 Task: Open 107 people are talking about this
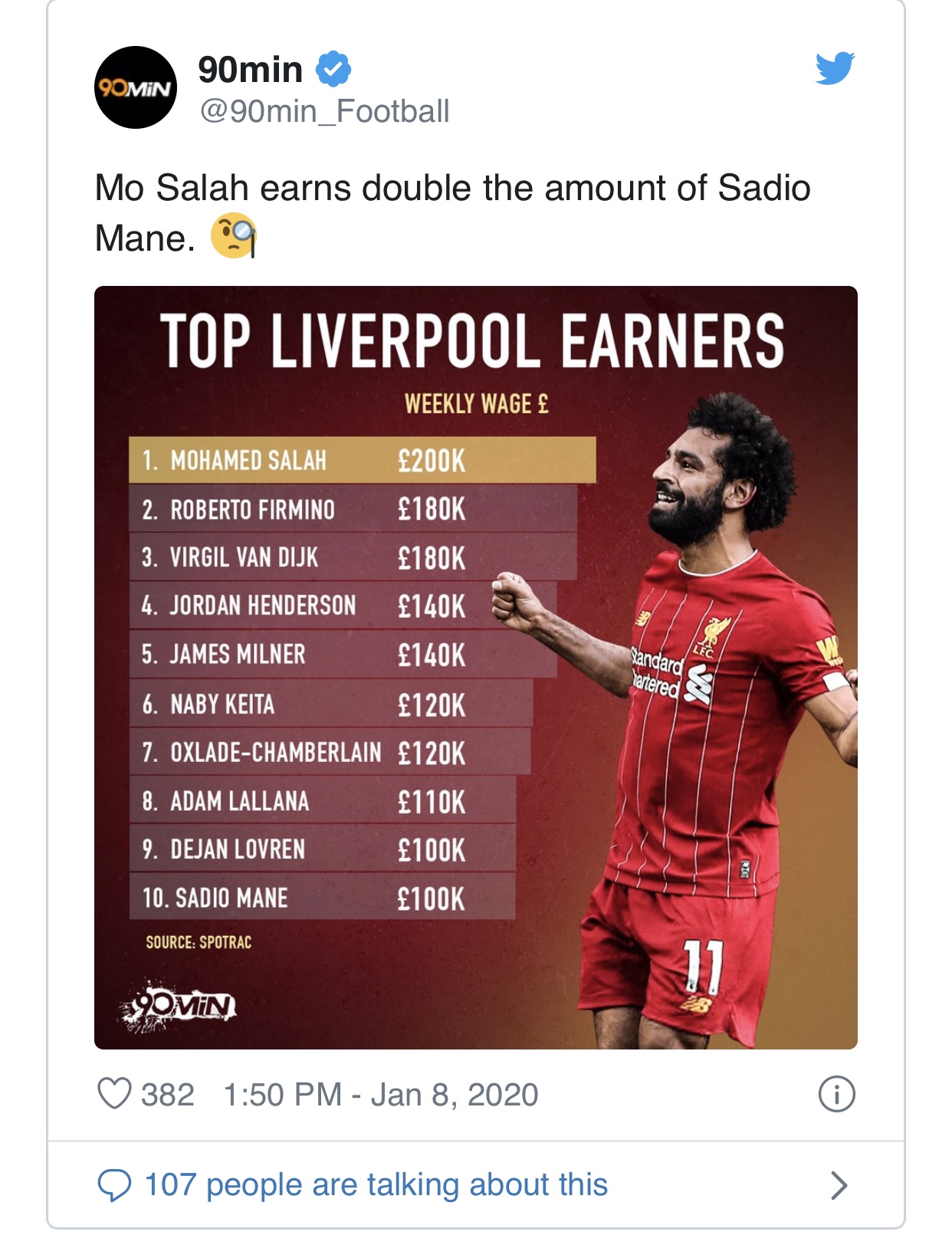tap(376, 1185)
